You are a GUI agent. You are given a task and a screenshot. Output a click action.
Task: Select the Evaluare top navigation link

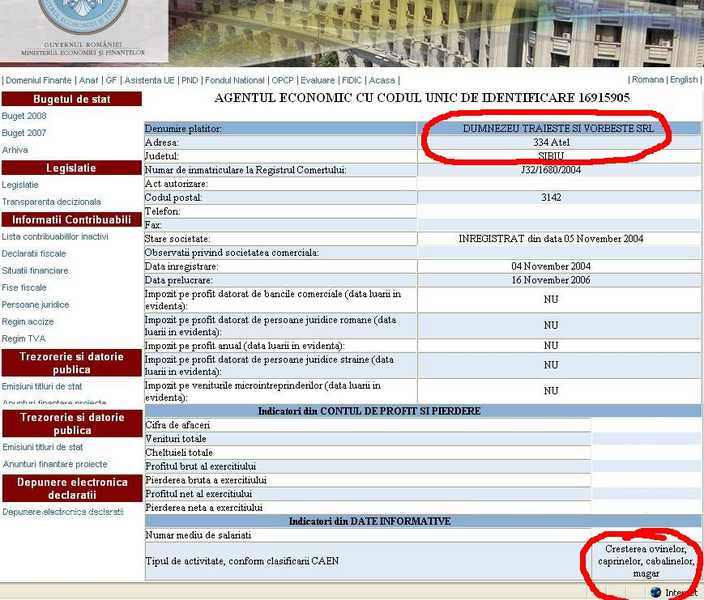click(x=318, y=80)
